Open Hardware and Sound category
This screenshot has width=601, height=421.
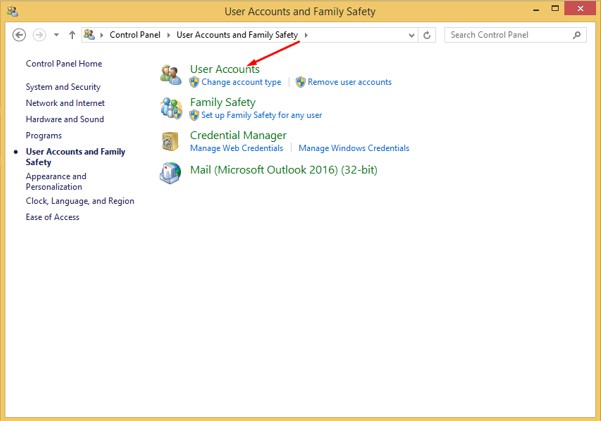(x=65, y=119)
